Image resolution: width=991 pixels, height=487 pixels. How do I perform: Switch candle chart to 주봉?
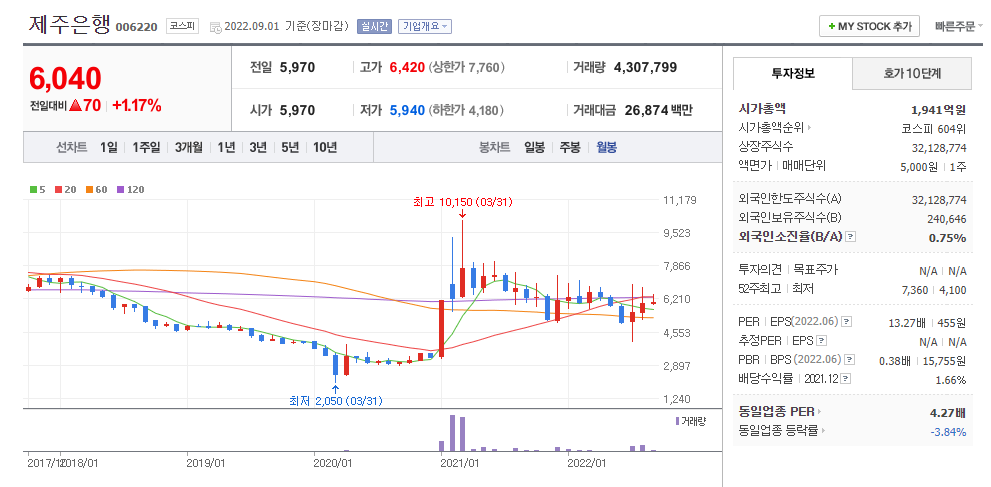(569, 148)
